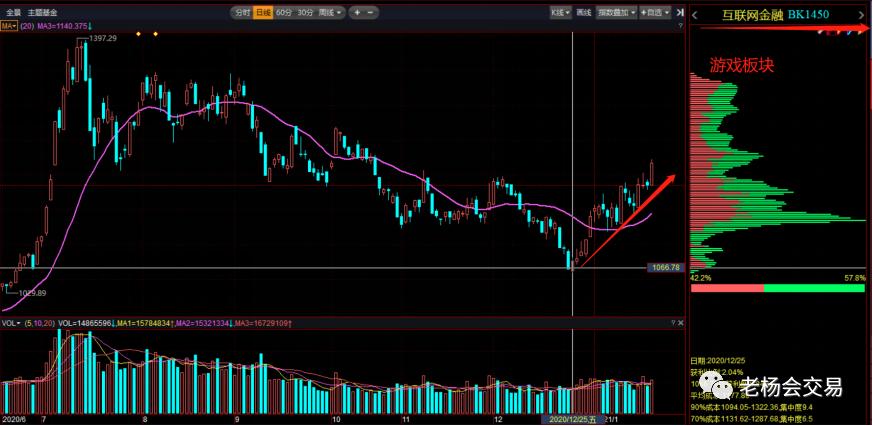The image size is (873, 426).
Task: Click the help icon on main chart
Action: pyautogui.click(x=680, y=26)
